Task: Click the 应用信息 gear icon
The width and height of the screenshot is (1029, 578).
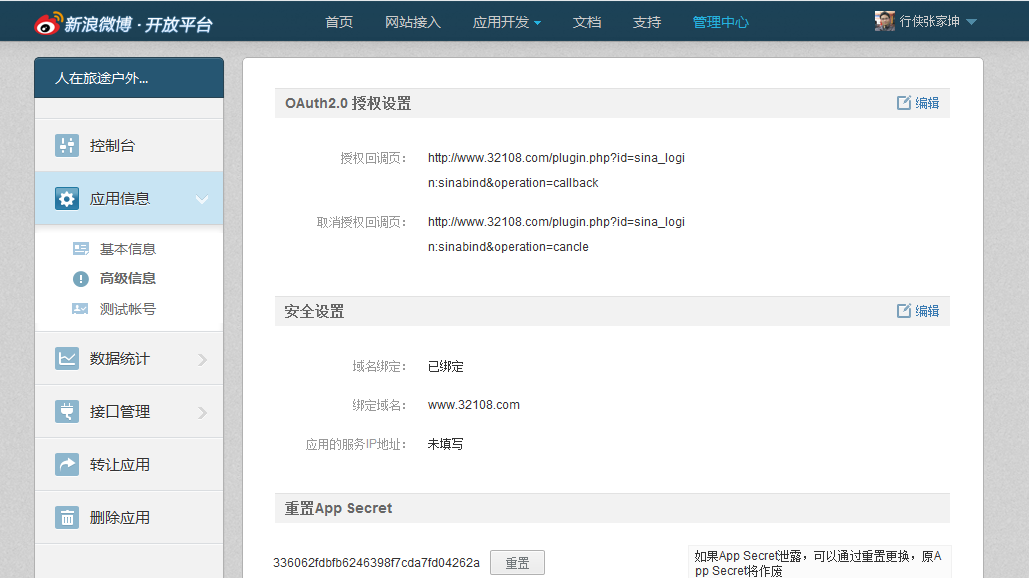Action: (67, 199)
